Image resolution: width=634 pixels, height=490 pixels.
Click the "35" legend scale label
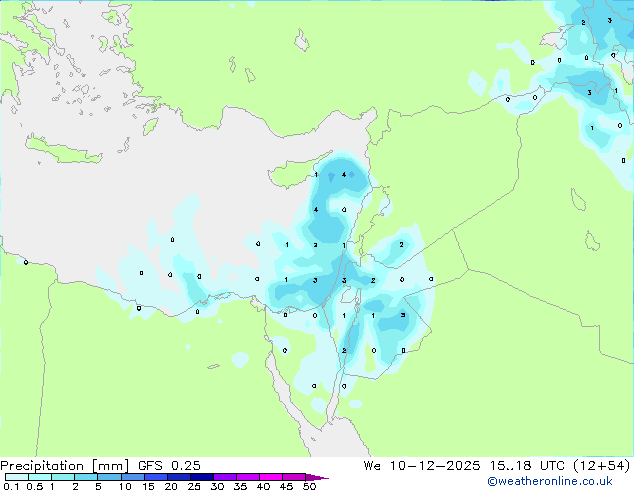tap(241, 486)
